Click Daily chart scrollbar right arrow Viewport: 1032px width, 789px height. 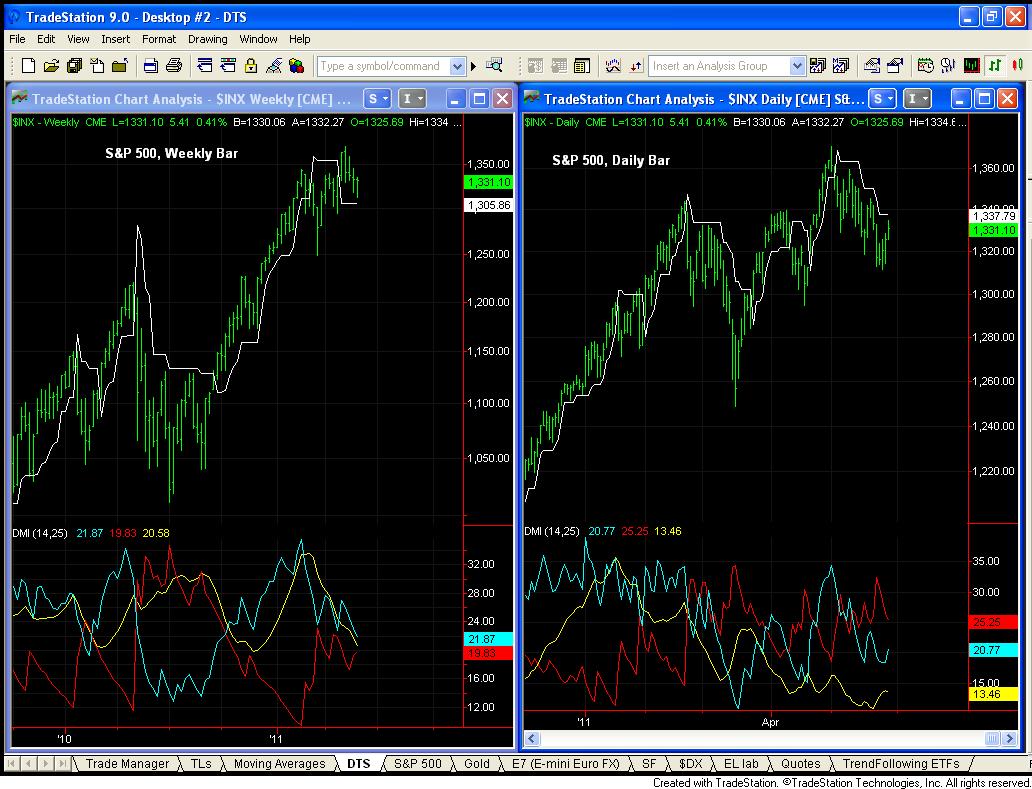click(x=1010, y=739)
